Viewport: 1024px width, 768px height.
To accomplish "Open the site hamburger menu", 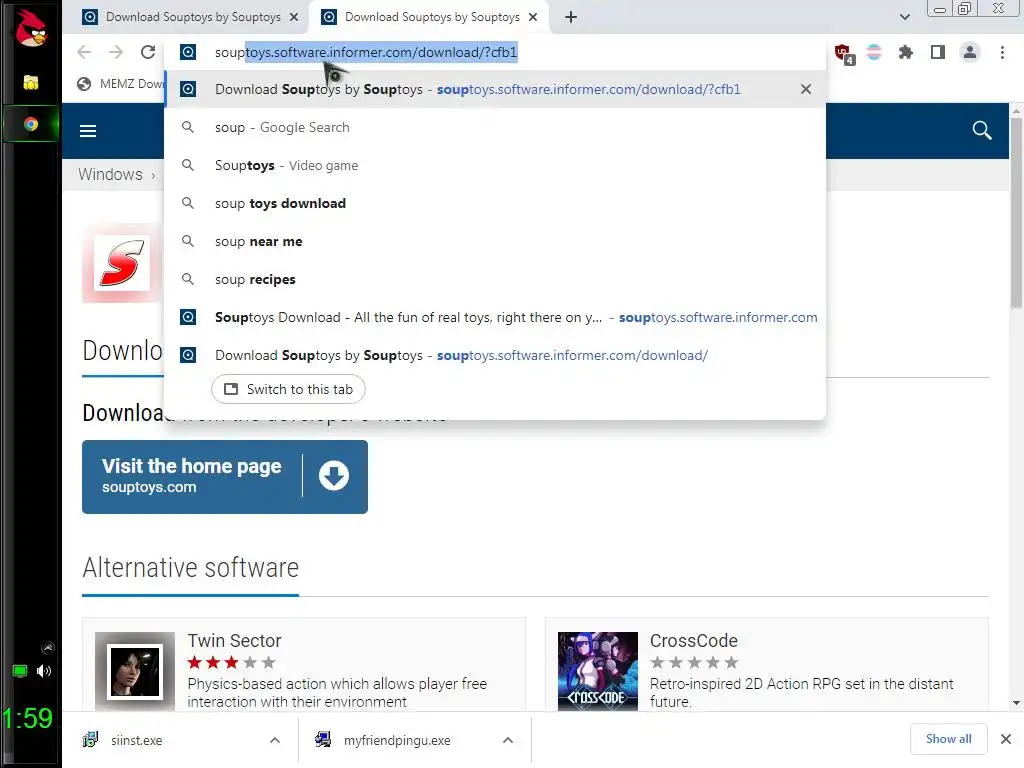I will click(88, 131).
